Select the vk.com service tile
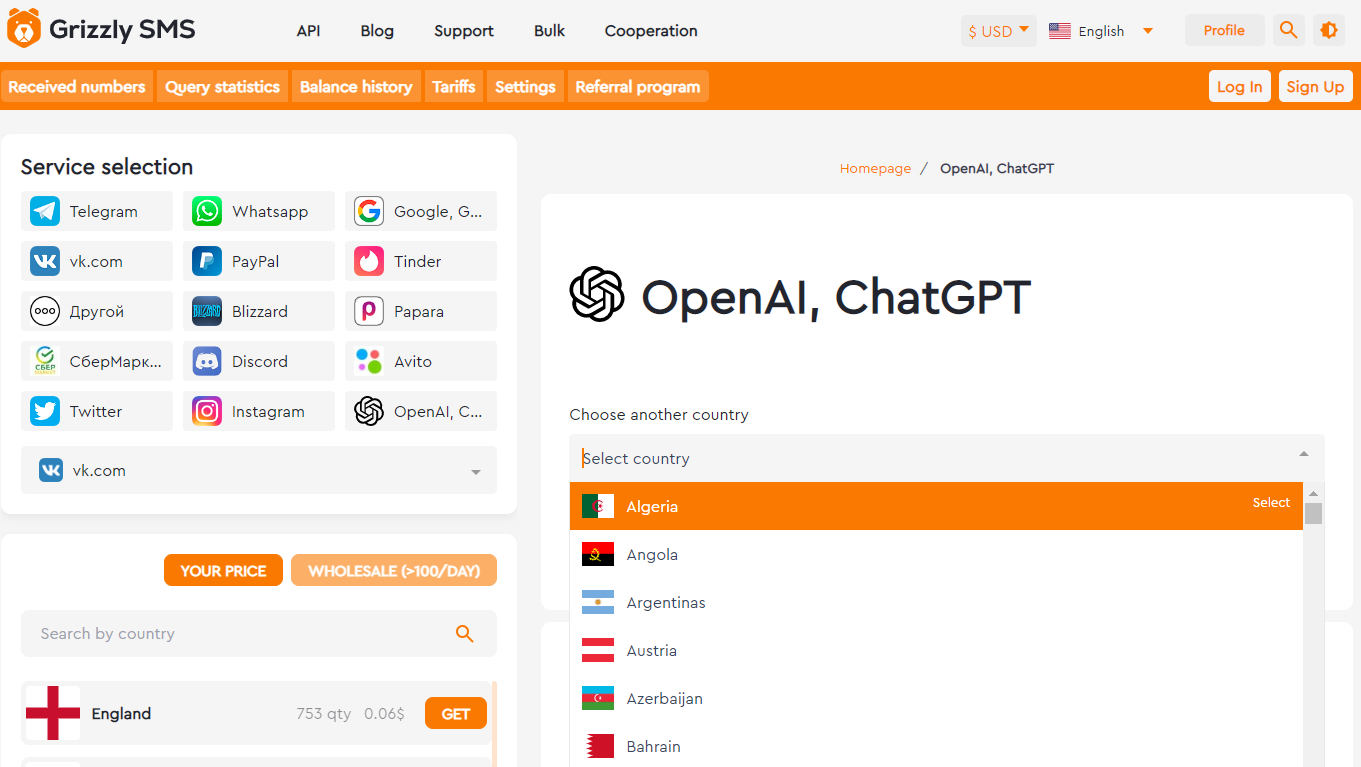Image resolution: width=1361 pixels, height=767 pixels. tap(97, 261)
